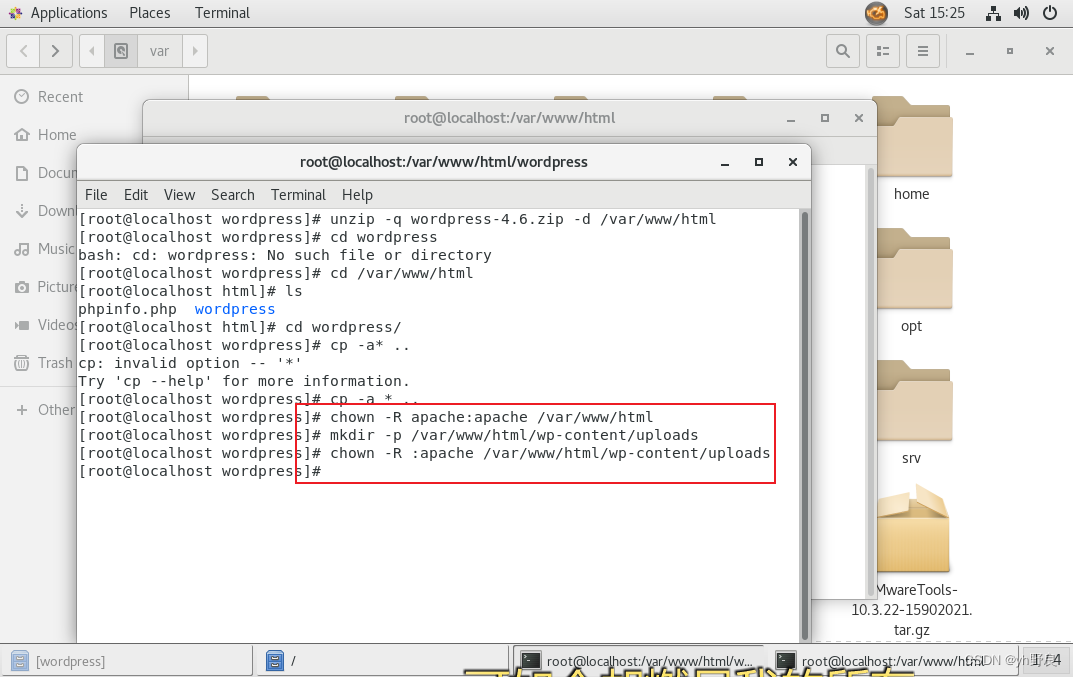Open View menu in wordpress terminal

179,195
